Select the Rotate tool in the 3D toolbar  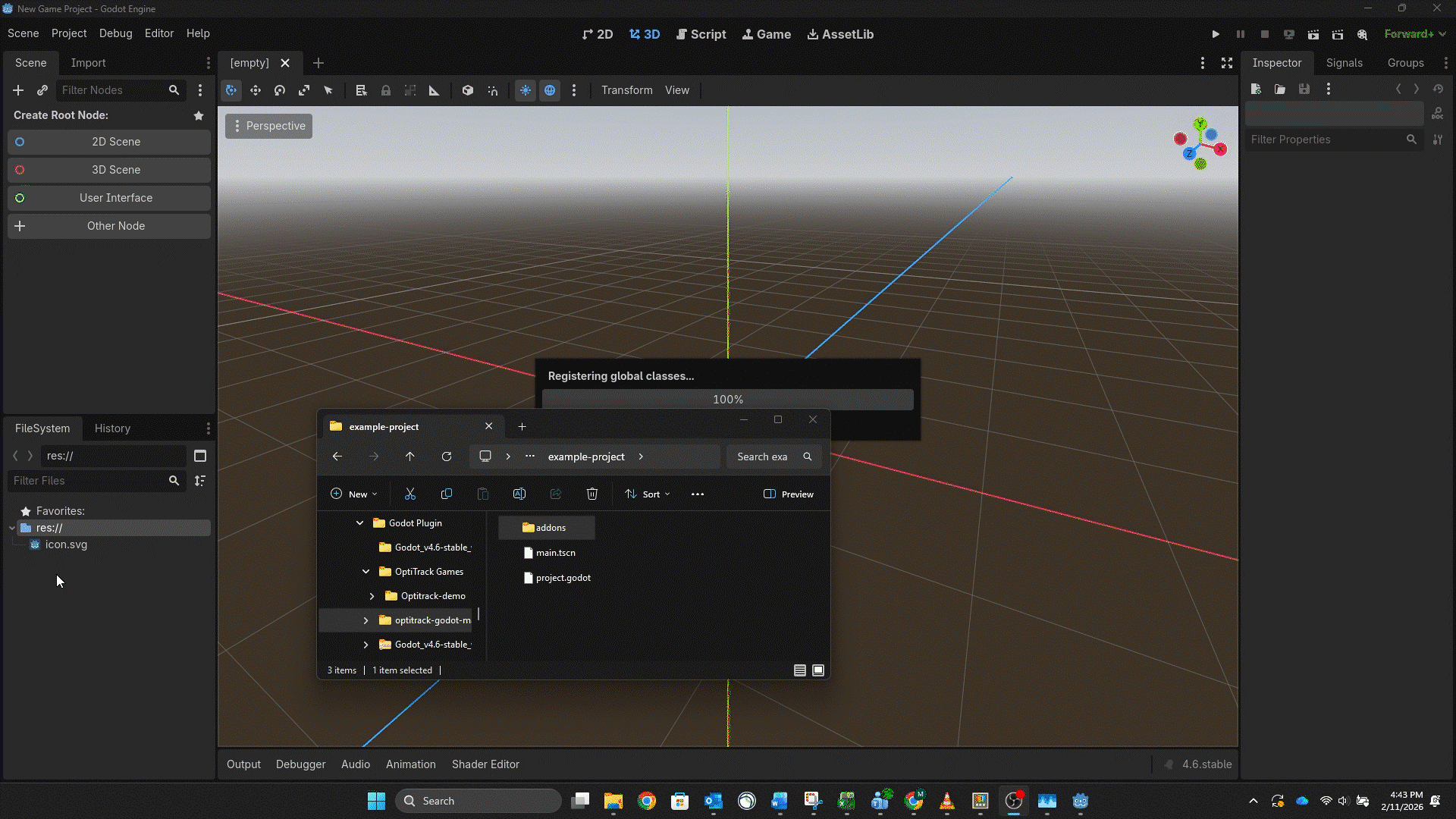pyautogui.click(x=280, y=90)
